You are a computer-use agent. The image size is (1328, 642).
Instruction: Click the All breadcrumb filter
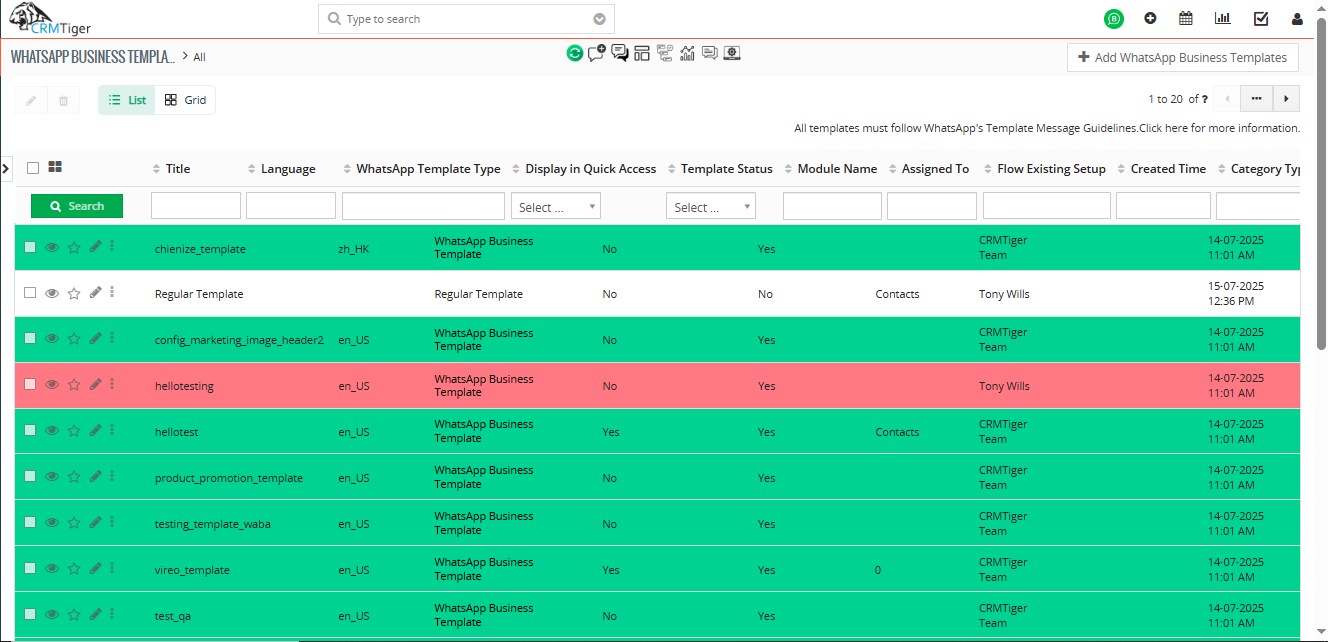click(x=200, y=57)
